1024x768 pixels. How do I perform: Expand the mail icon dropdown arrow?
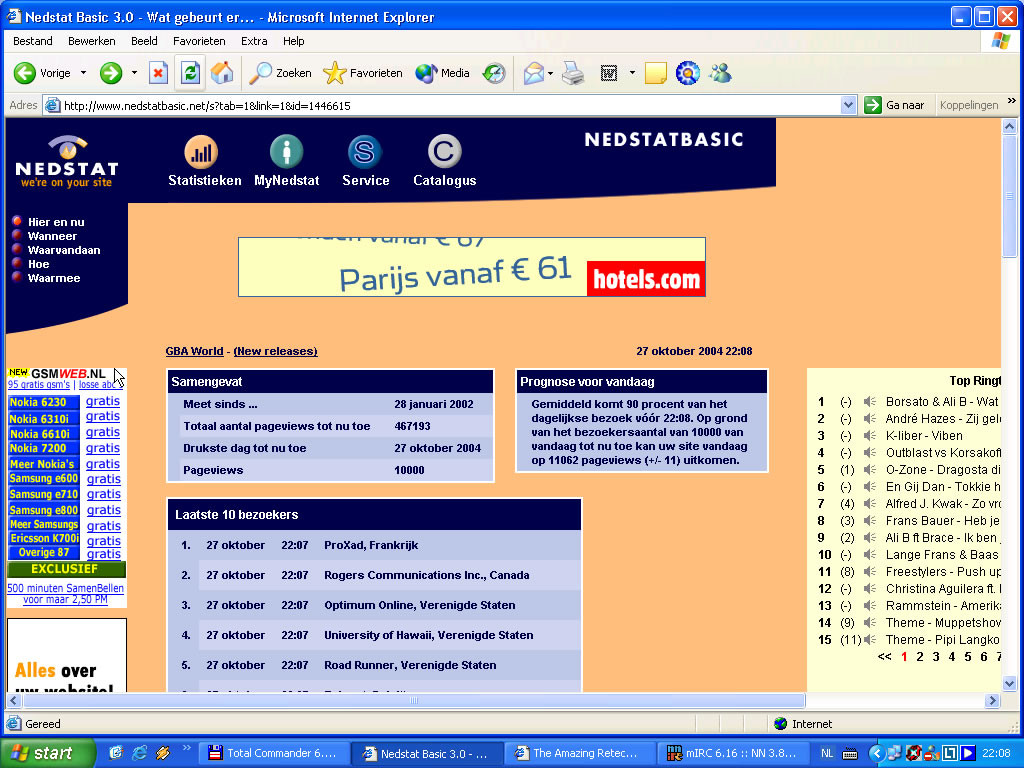551,73
